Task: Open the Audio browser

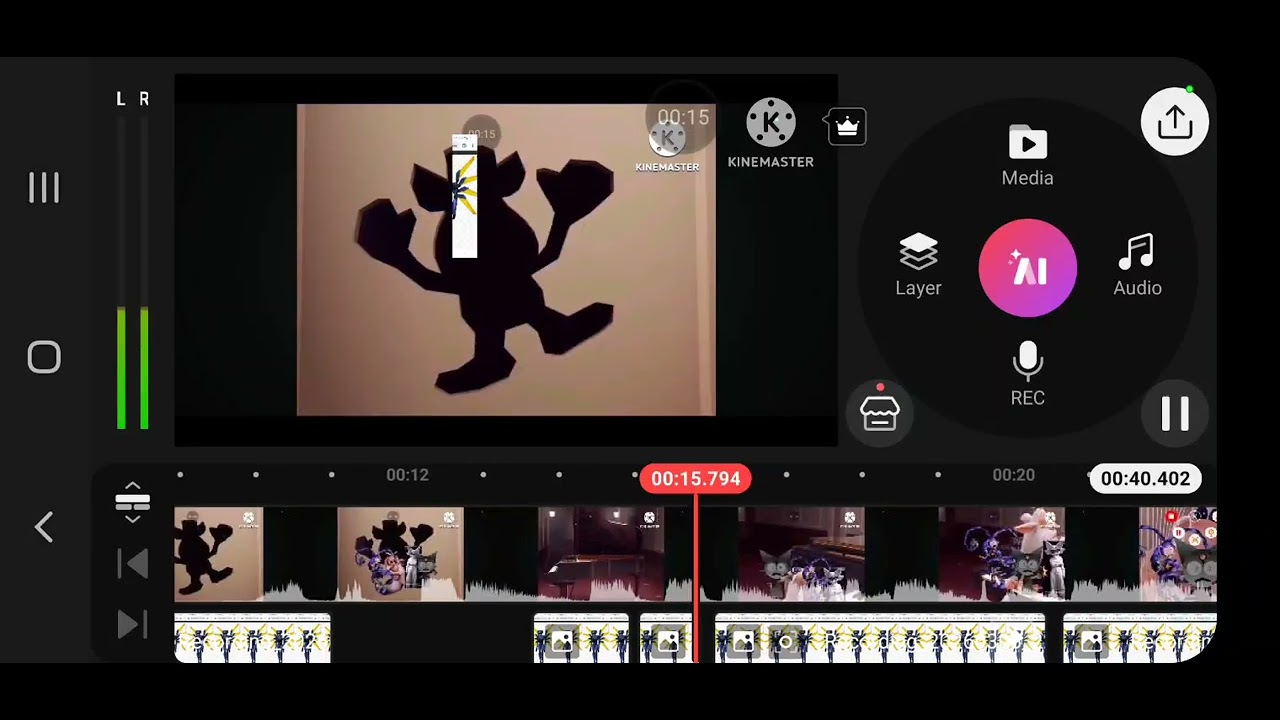Action: click(1137, 265)
